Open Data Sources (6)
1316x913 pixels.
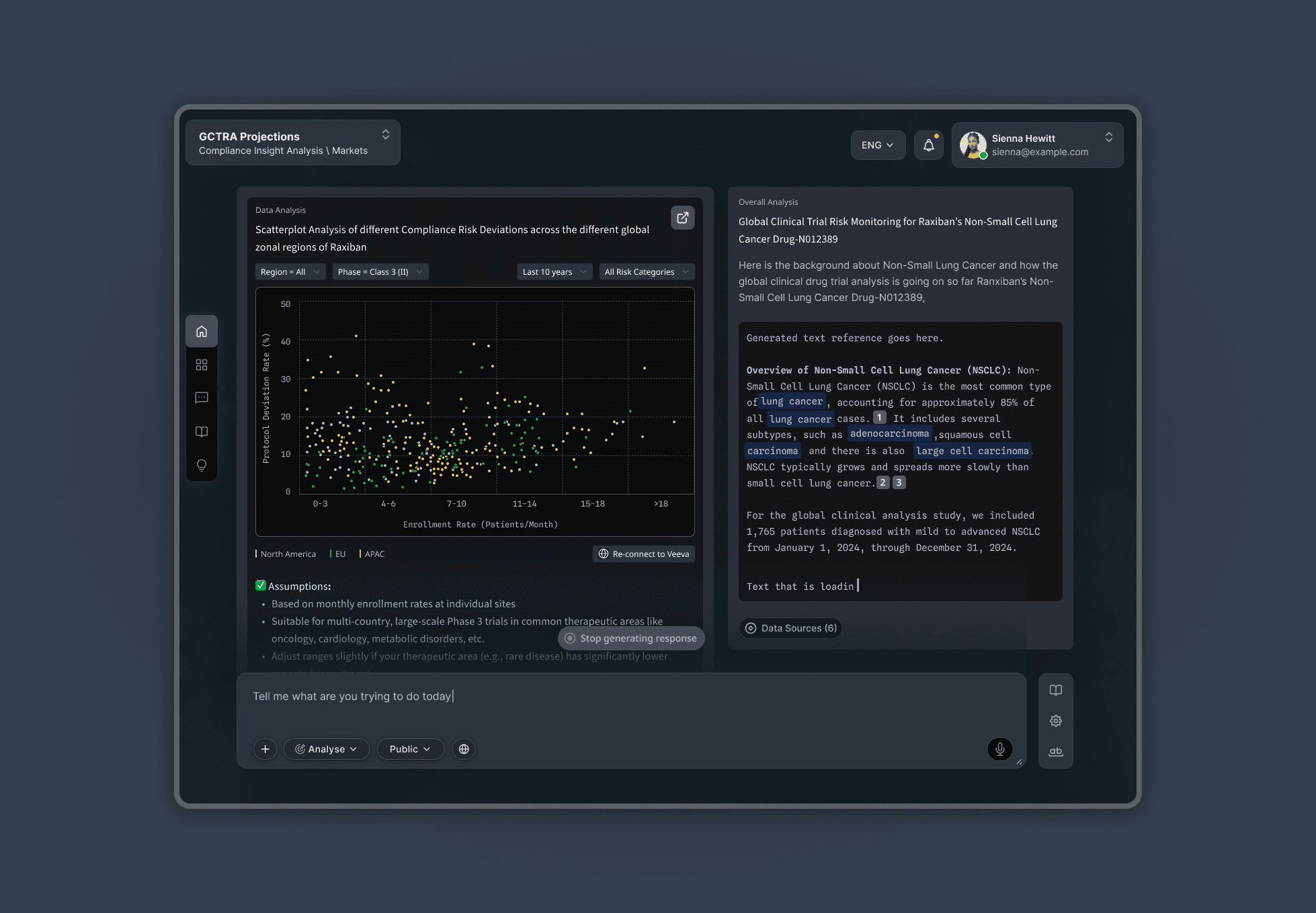tap(791, 628)
